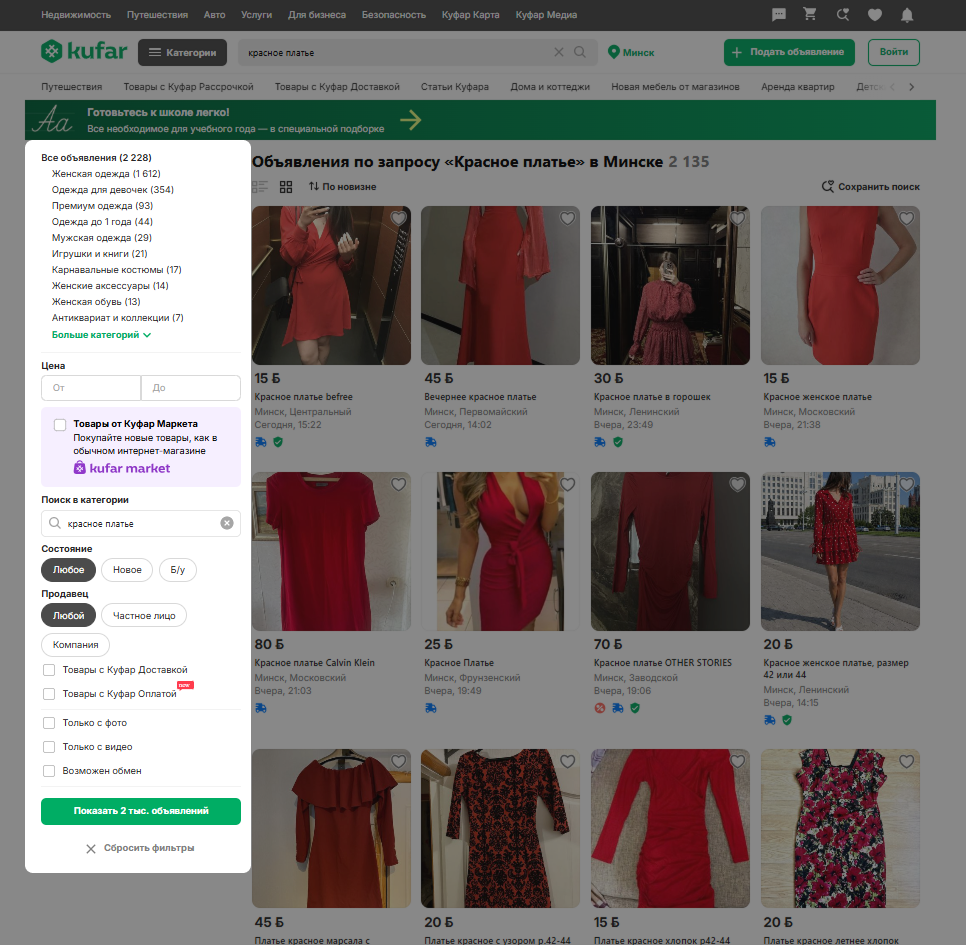966x945 pixels.
Task: Click the price 'До' input
Action: click(191, 387)
